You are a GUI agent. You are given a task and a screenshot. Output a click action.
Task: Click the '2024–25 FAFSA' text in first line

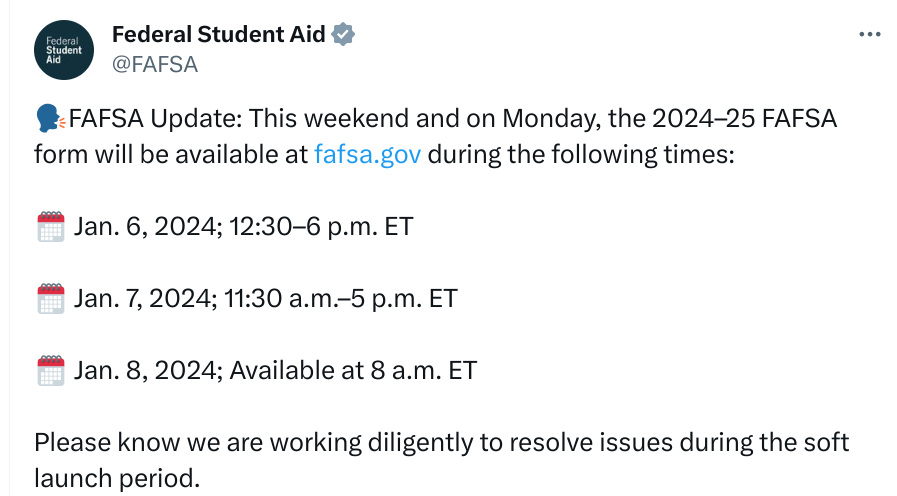(x=744, y=119)
